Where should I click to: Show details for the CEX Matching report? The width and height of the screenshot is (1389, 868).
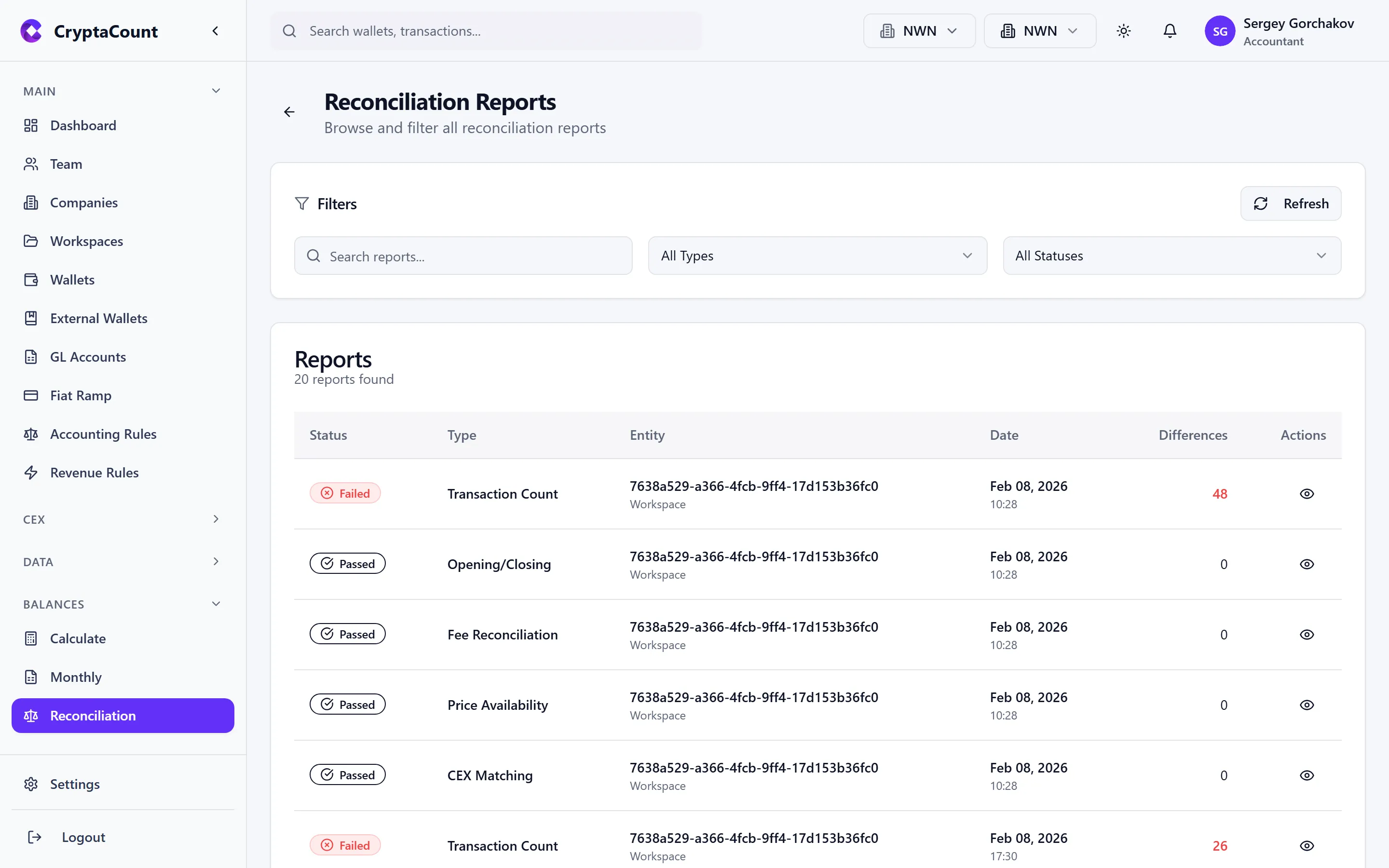coord(1307,775)
